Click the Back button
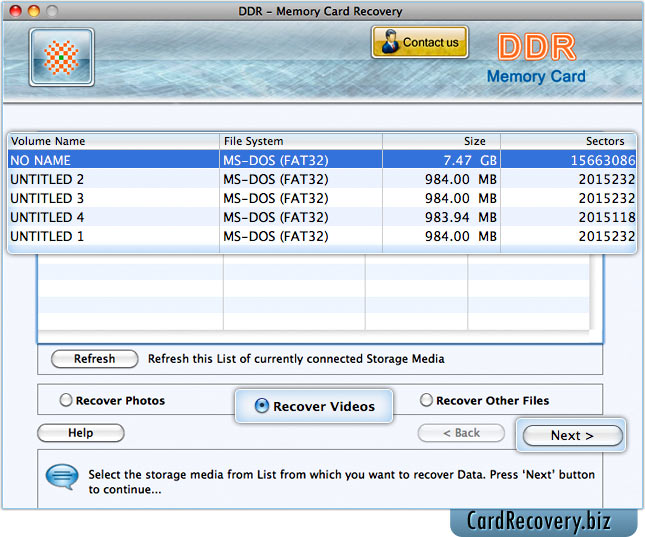This screenshot has width=645, height=537. 461,433
